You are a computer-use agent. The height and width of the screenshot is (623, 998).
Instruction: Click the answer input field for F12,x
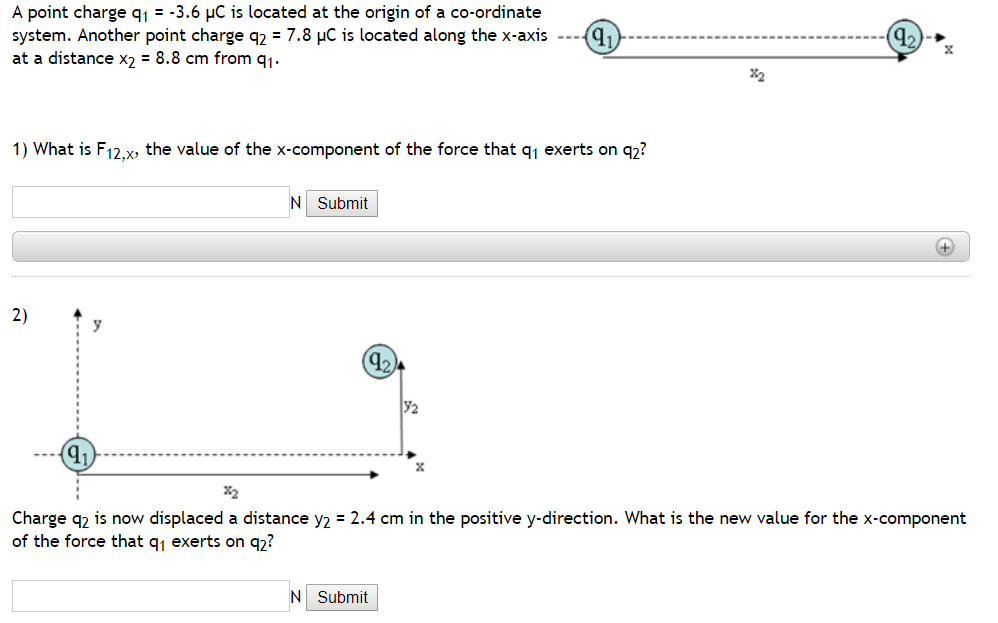coord(150,201)
